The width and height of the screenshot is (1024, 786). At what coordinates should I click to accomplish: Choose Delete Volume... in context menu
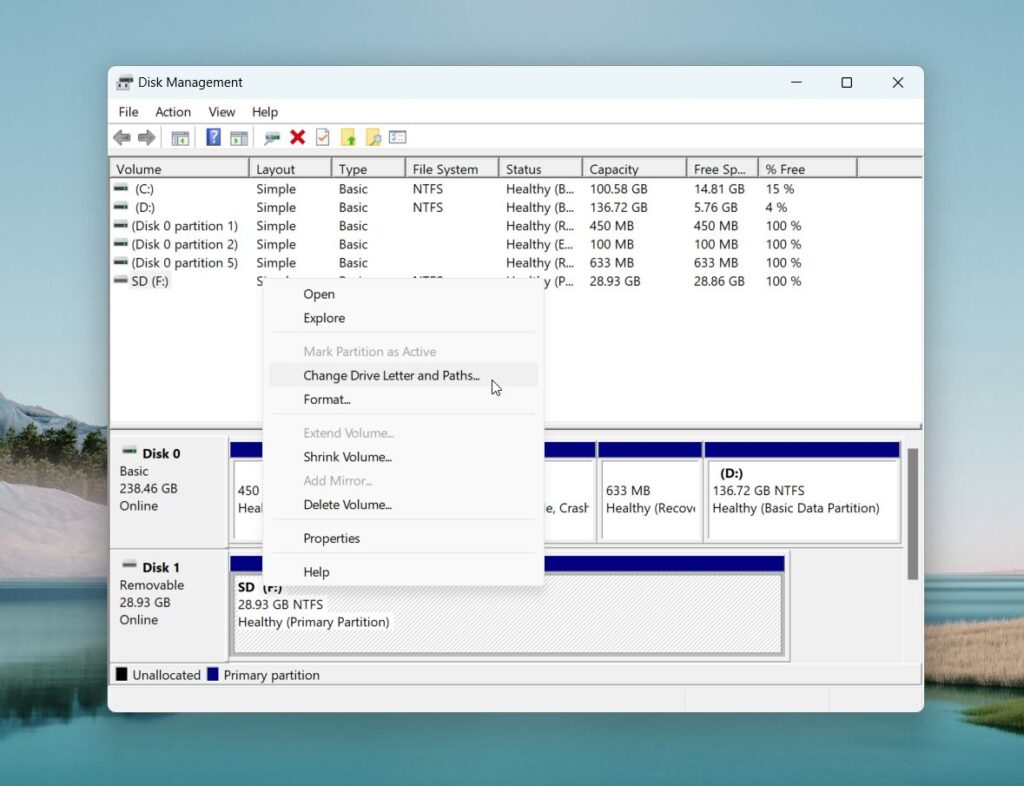[347, 505]
